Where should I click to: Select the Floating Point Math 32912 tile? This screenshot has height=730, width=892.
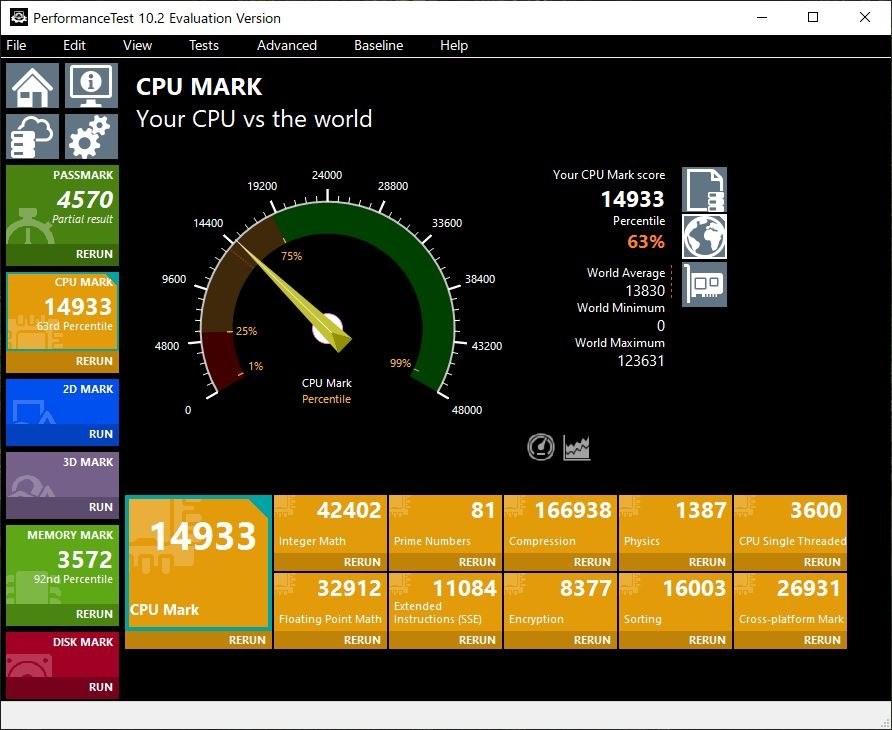coord(331,602)
